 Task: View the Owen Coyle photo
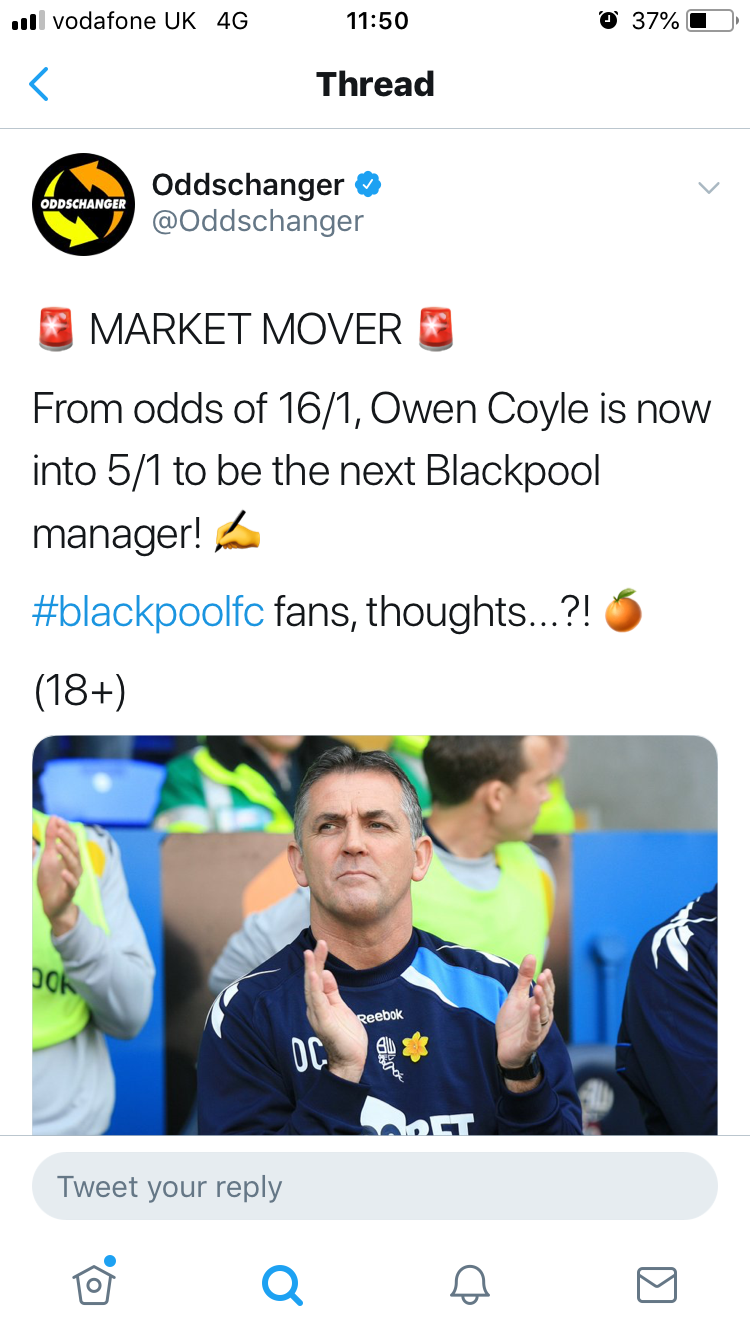[x=375, y=935]
